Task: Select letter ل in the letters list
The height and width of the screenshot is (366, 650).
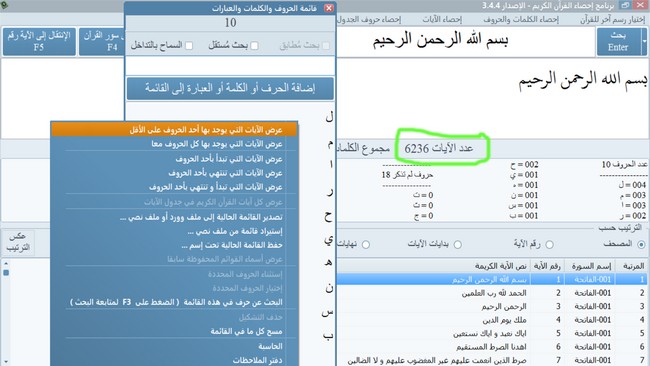Action: (x=329, y=117)
